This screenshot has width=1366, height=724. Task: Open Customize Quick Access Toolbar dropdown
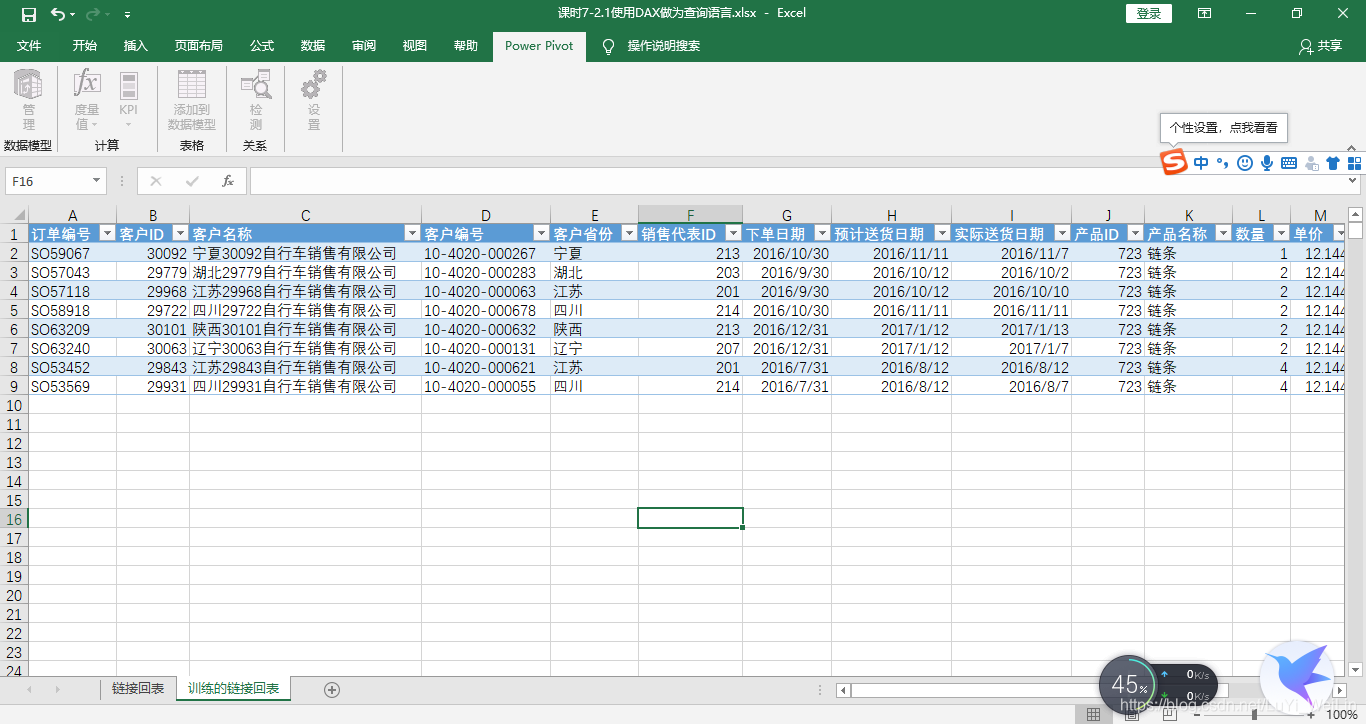point(127,15)
